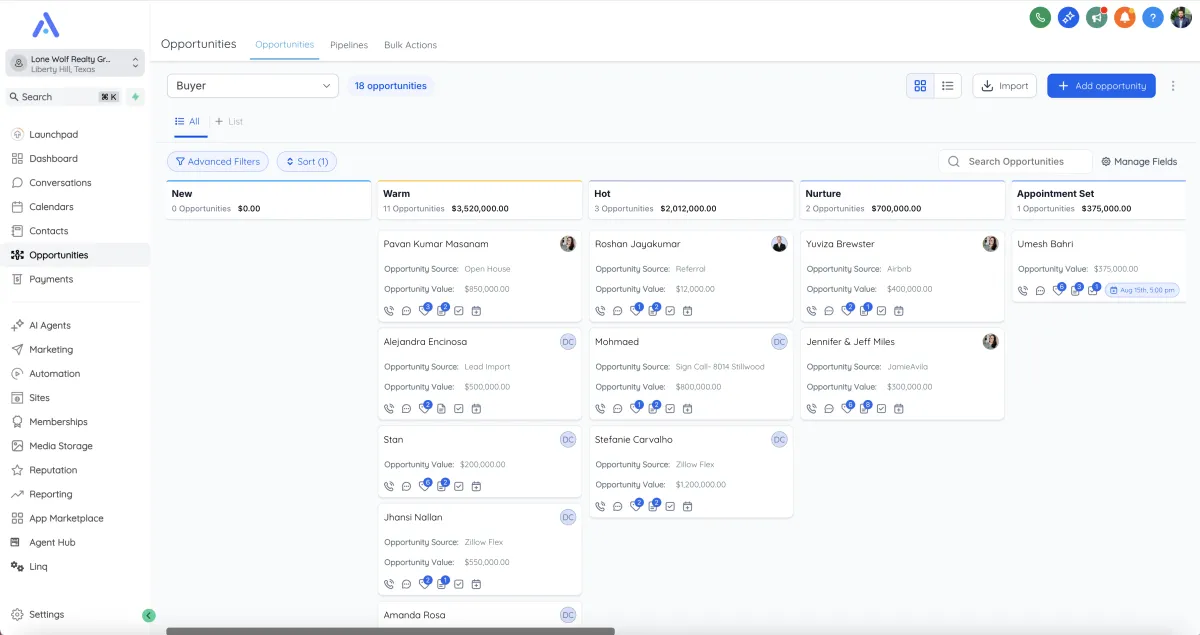Open the orange notifications bell
Screen dimensions: 1200x635
(1125, 17)
